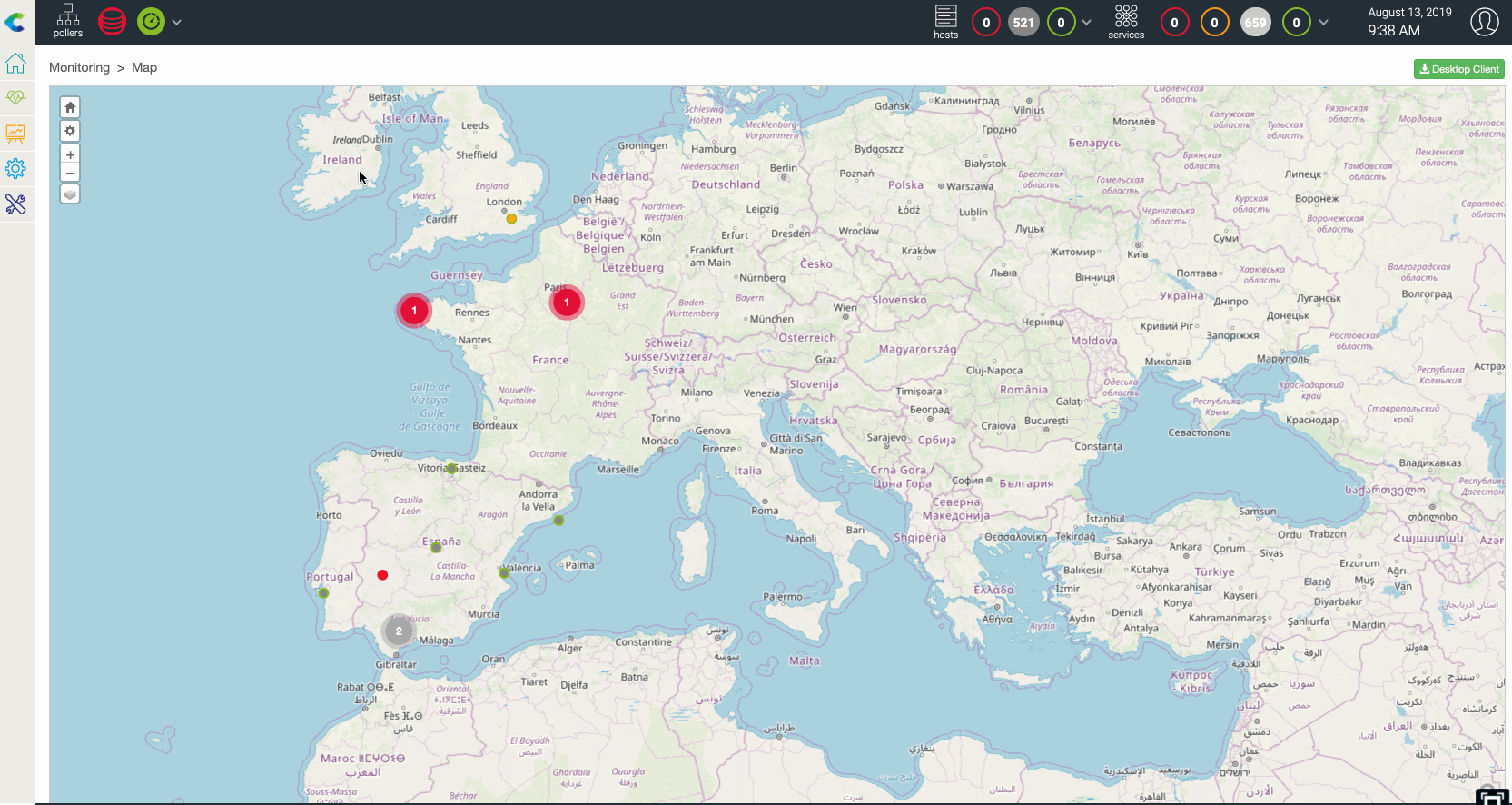Click the Desktop Client download button
Image resolution: width=1512 pixels, height=805 pixels.
click(x=1458, y=69)
